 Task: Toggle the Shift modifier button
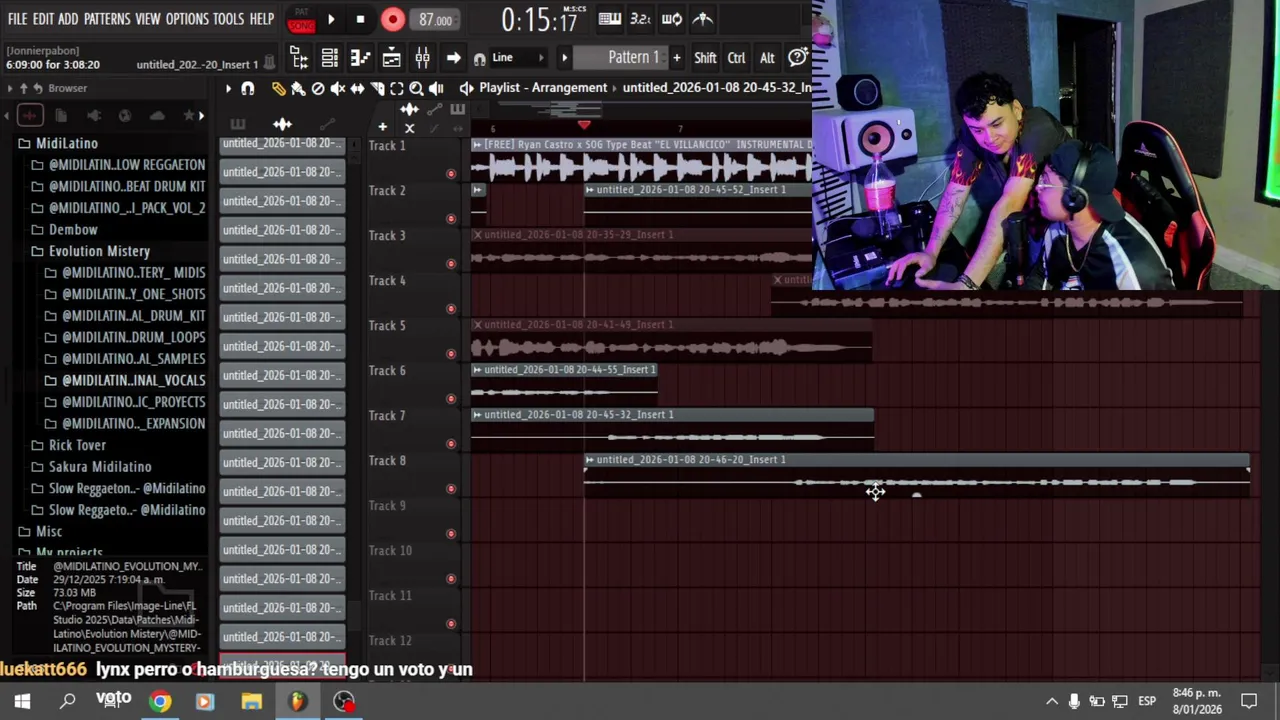click(x=705, y=58)
